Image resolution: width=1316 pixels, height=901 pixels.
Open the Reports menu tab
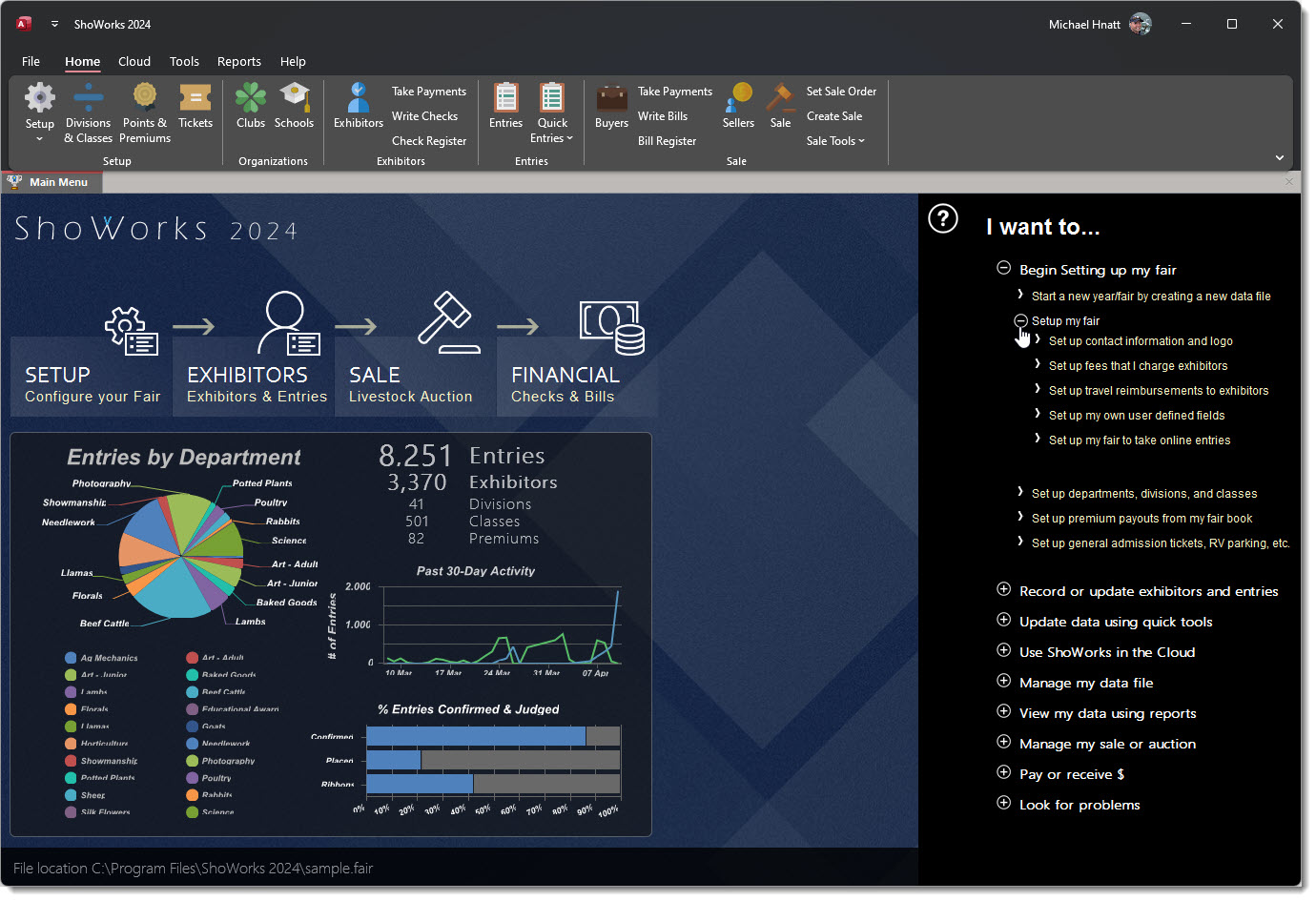(x=238, y=62)
